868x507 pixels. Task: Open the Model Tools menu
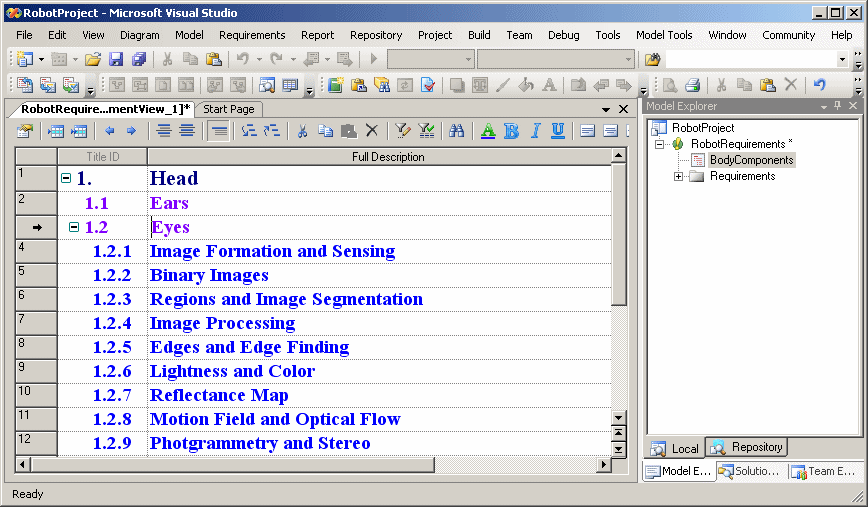[664, 35]
